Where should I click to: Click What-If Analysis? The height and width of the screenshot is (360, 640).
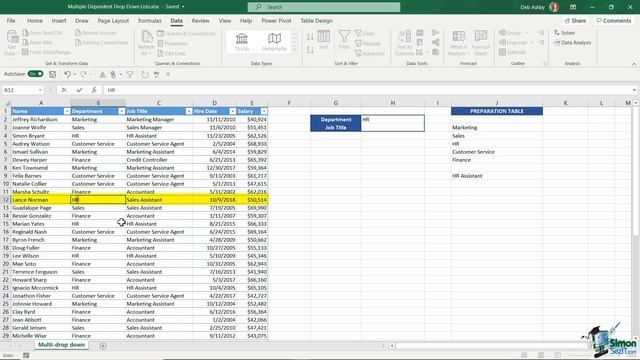(458, 43)
